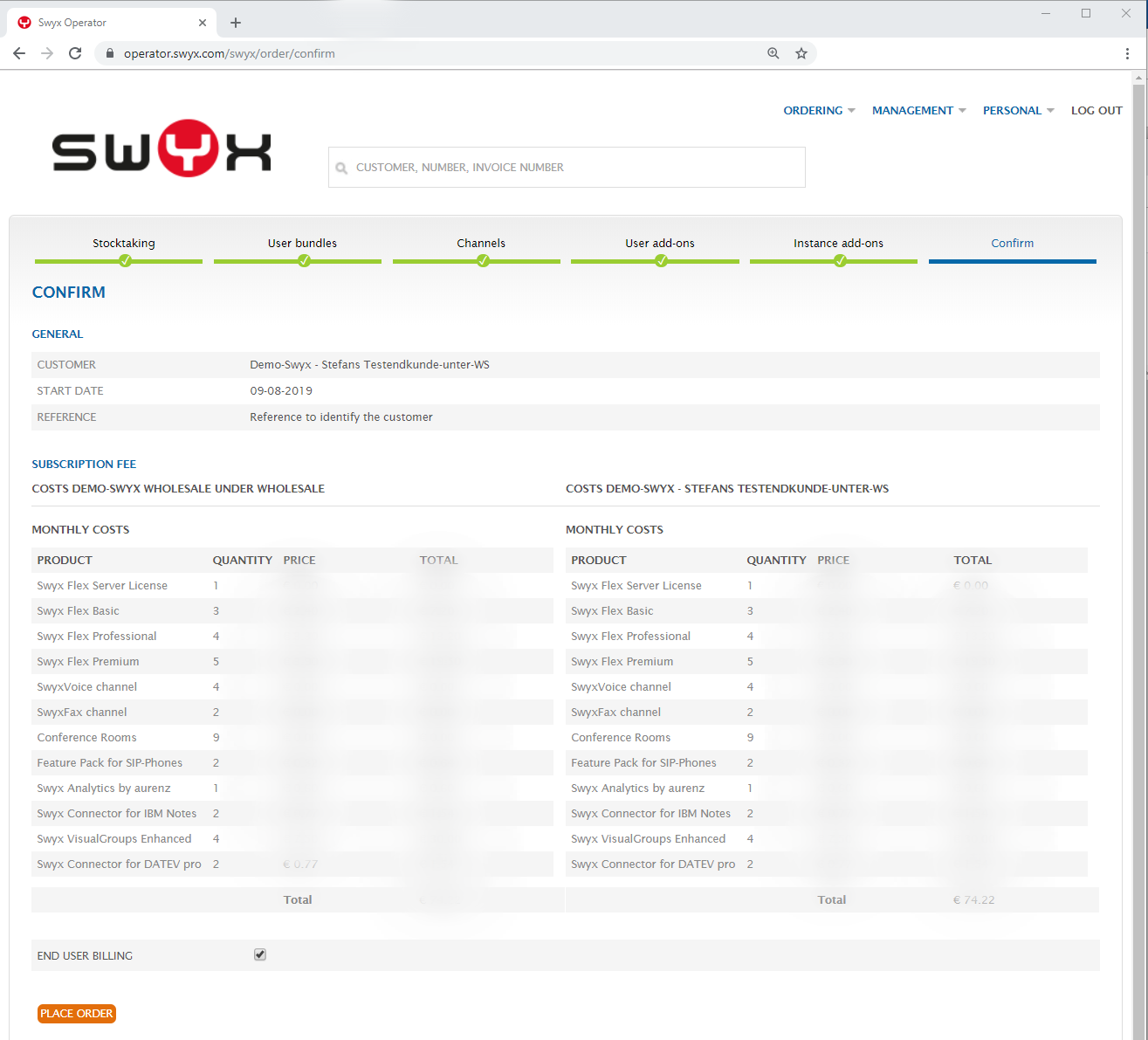1148x1040 pixels.
Task: Go to the Channels step
Action: (x=481, y=244)
